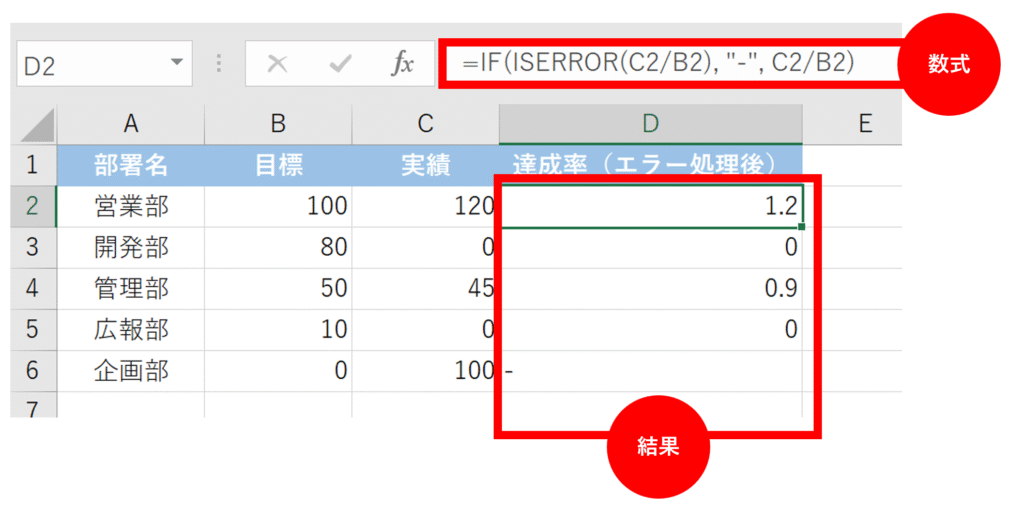Click the Insert Function fx icon
1024x510 pixels.
click(402, 65)
